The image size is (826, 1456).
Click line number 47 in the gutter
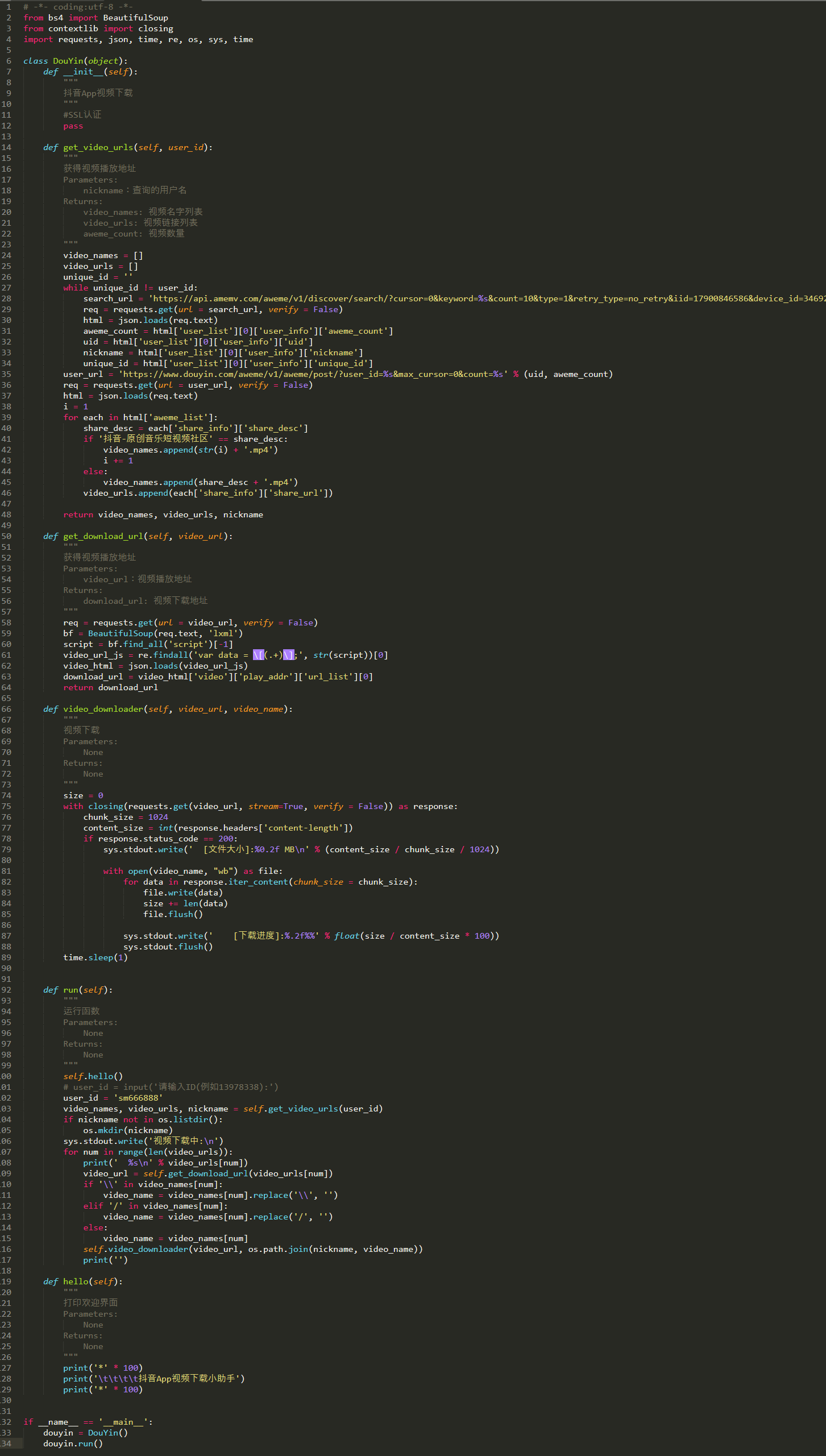[6, 504]
